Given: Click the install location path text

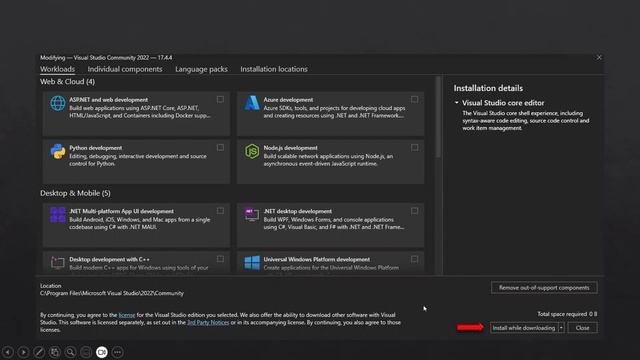Looking at the screenshot, I should pyautogui.click(x=112, y=293).
